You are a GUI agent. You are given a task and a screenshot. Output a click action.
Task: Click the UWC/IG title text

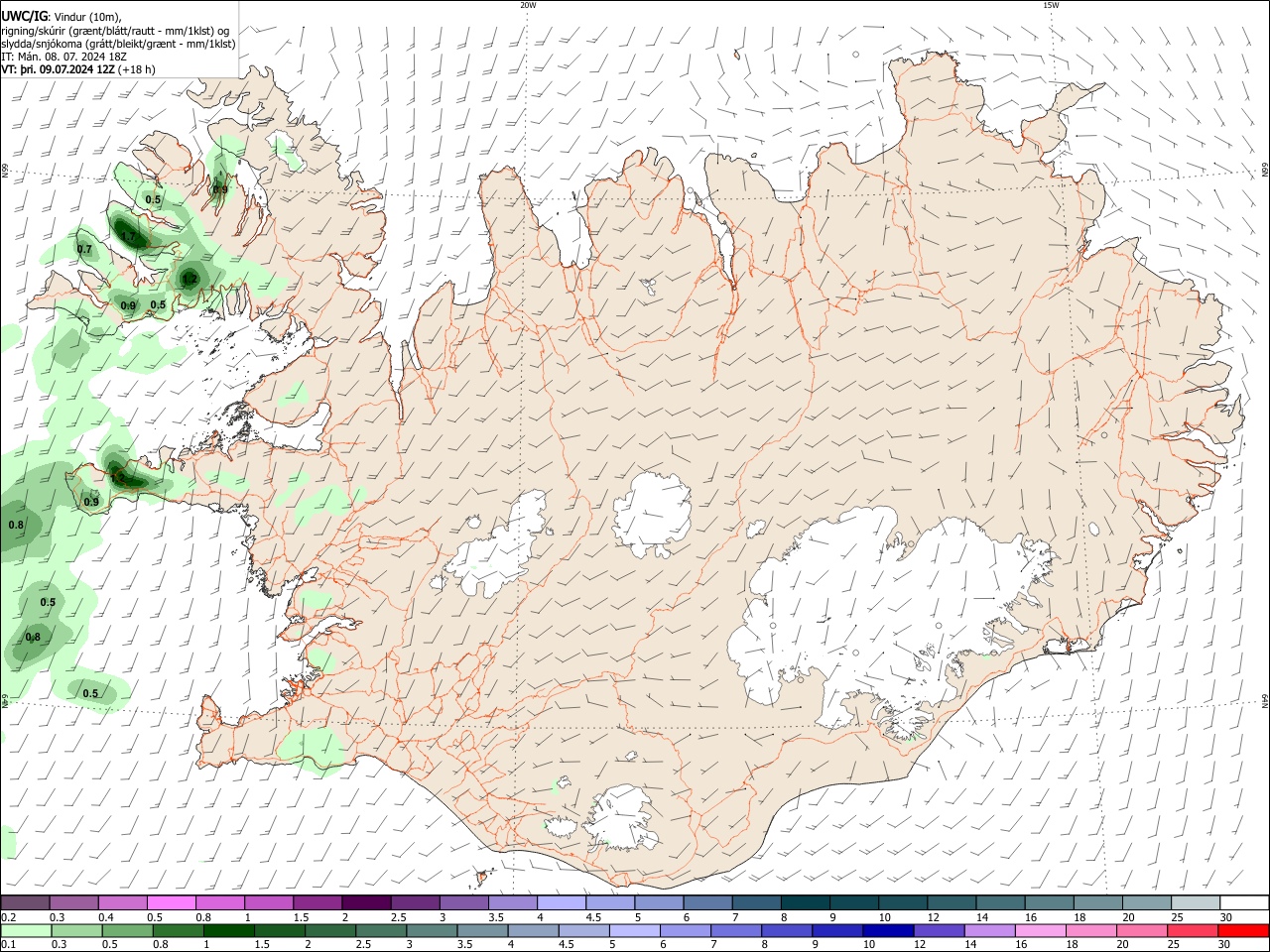tap(23, 16)
